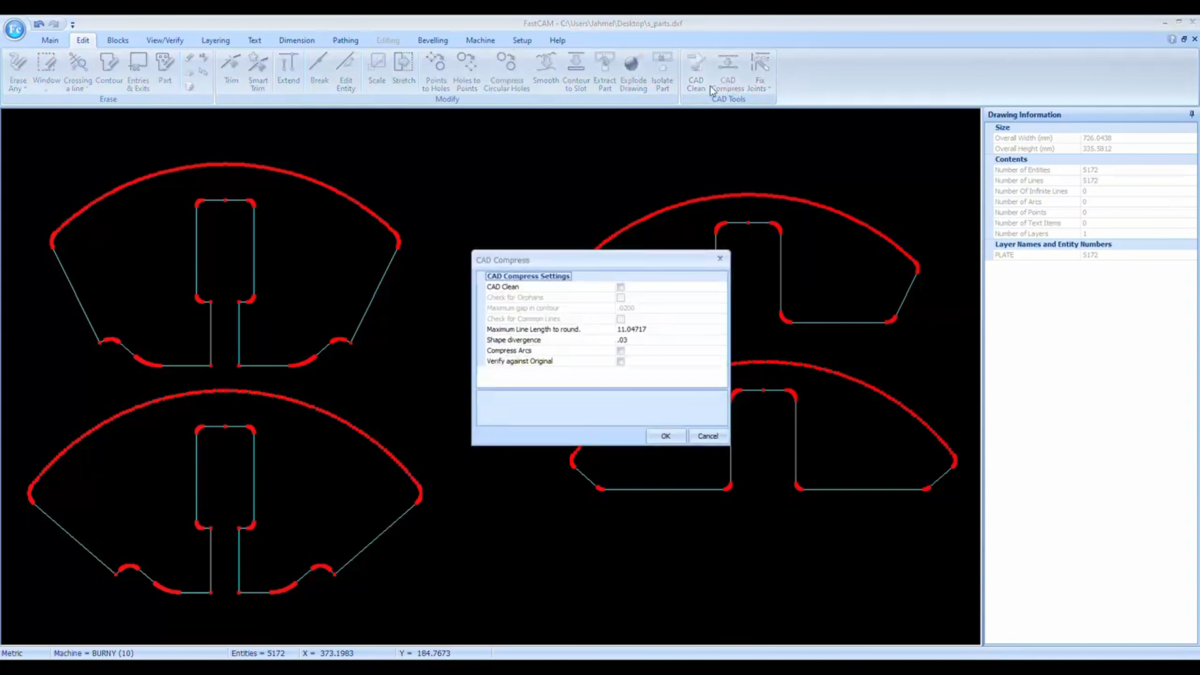
Task: Edit the Maximum Line Length to round value
Action: (671, 330)
